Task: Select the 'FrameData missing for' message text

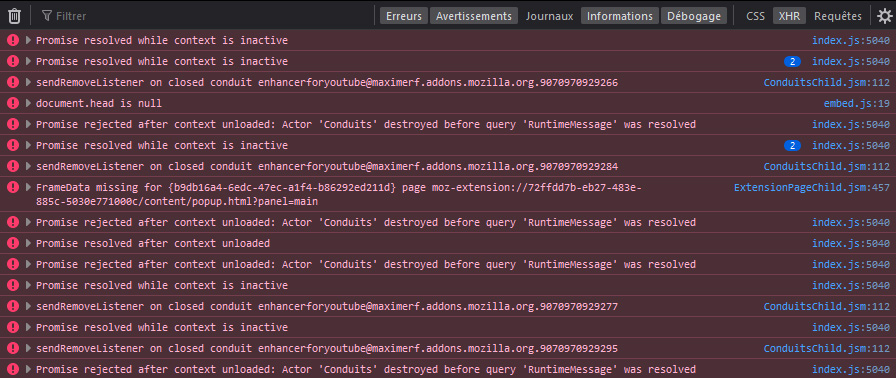Action: pos(339,194)
